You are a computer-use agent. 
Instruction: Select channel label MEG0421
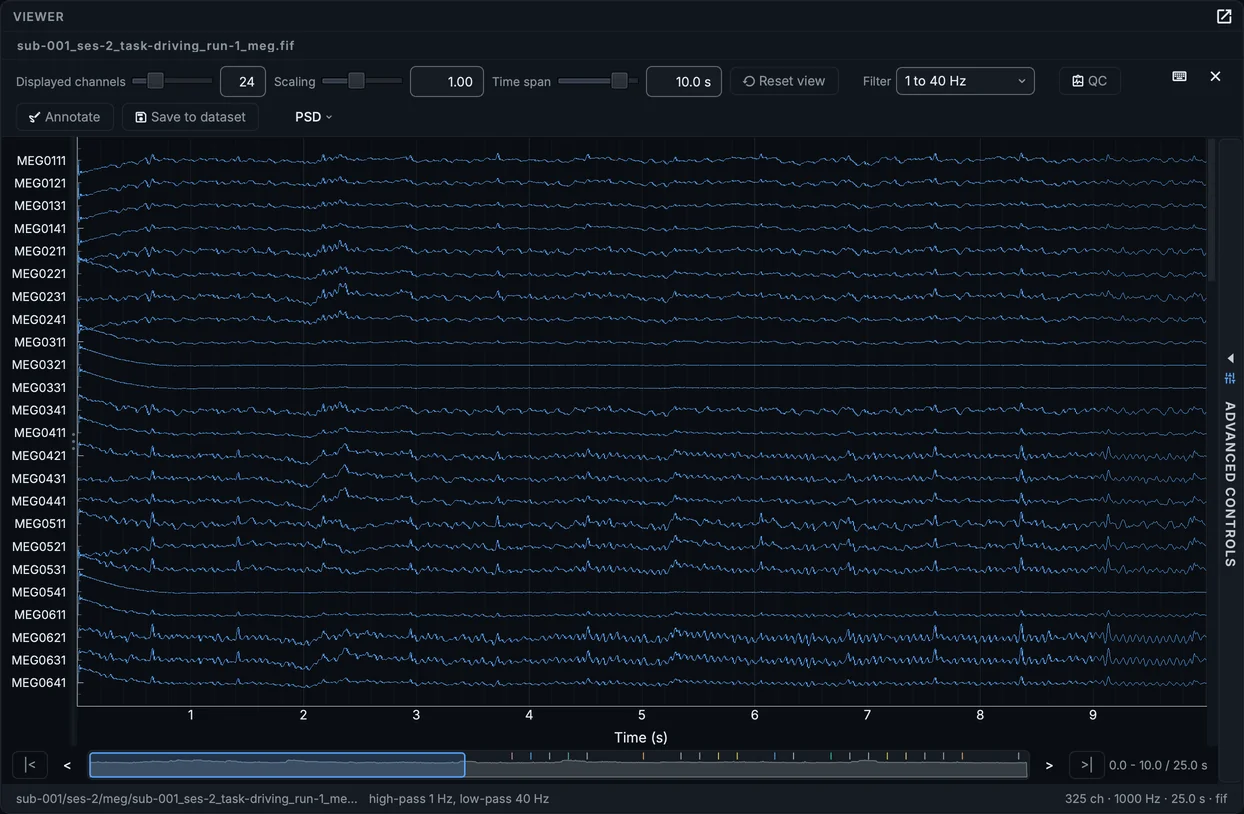pyautogui.click(x=40, y=456)
